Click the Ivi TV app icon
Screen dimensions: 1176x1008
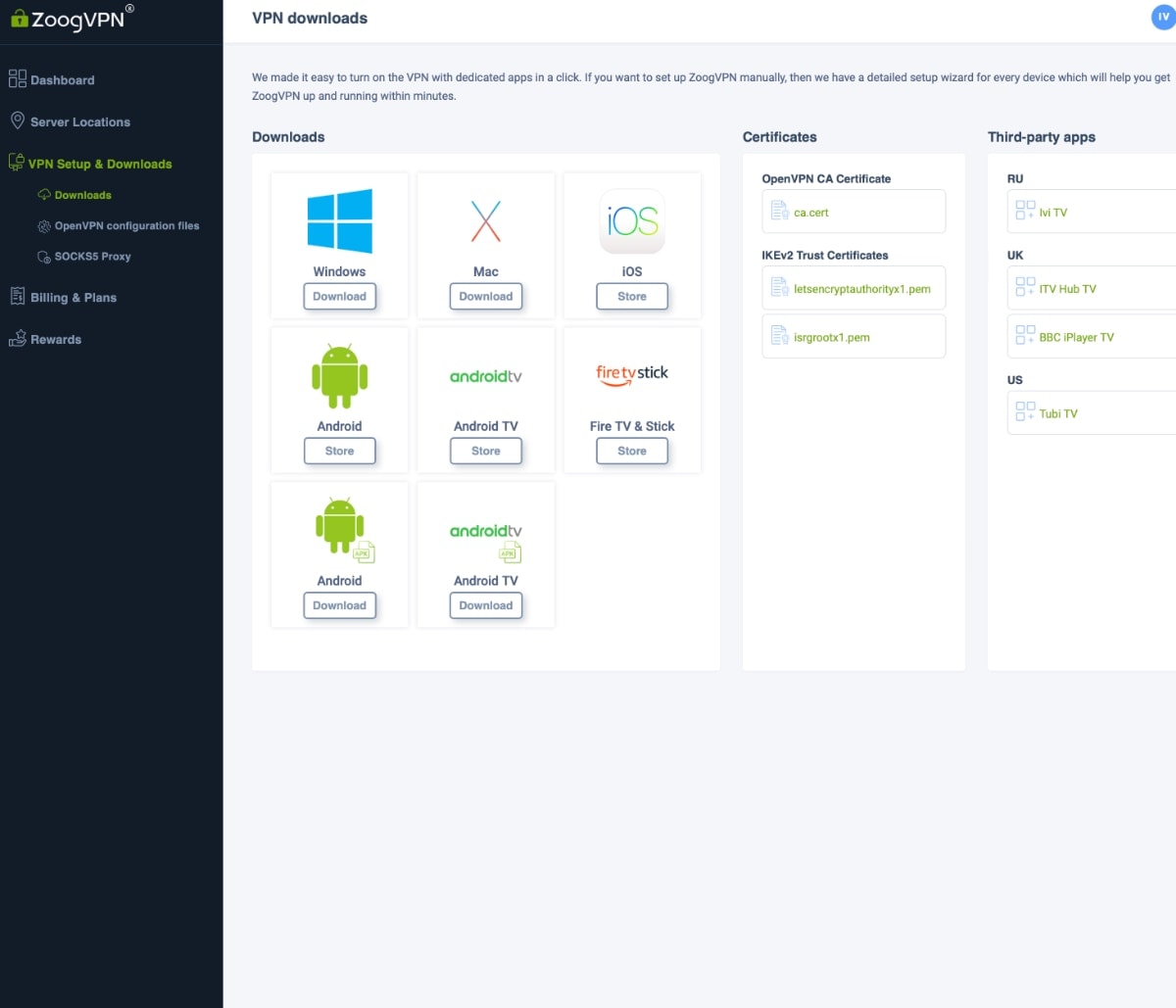pyautogui.click(x=1025, y=211)
